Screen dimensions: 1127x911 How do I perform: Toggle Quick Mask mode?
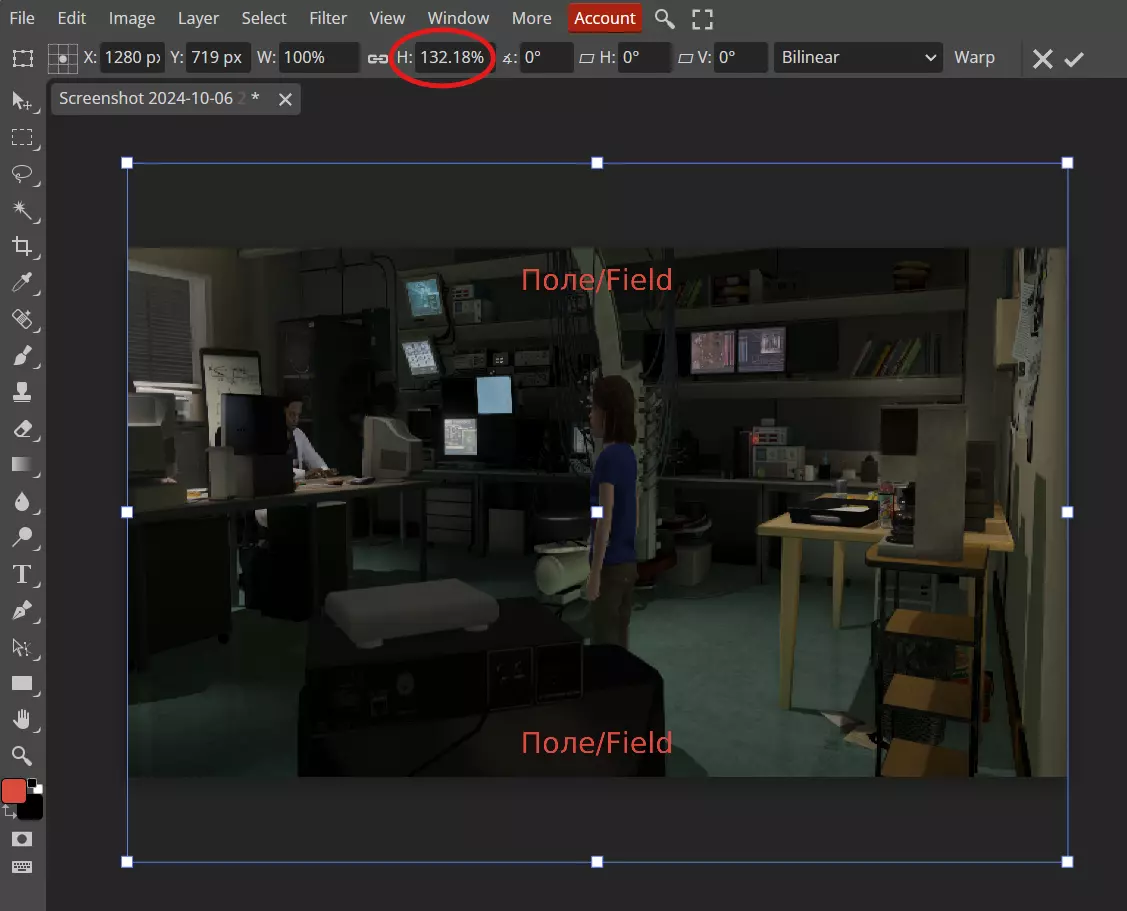[x=21, y=838]
